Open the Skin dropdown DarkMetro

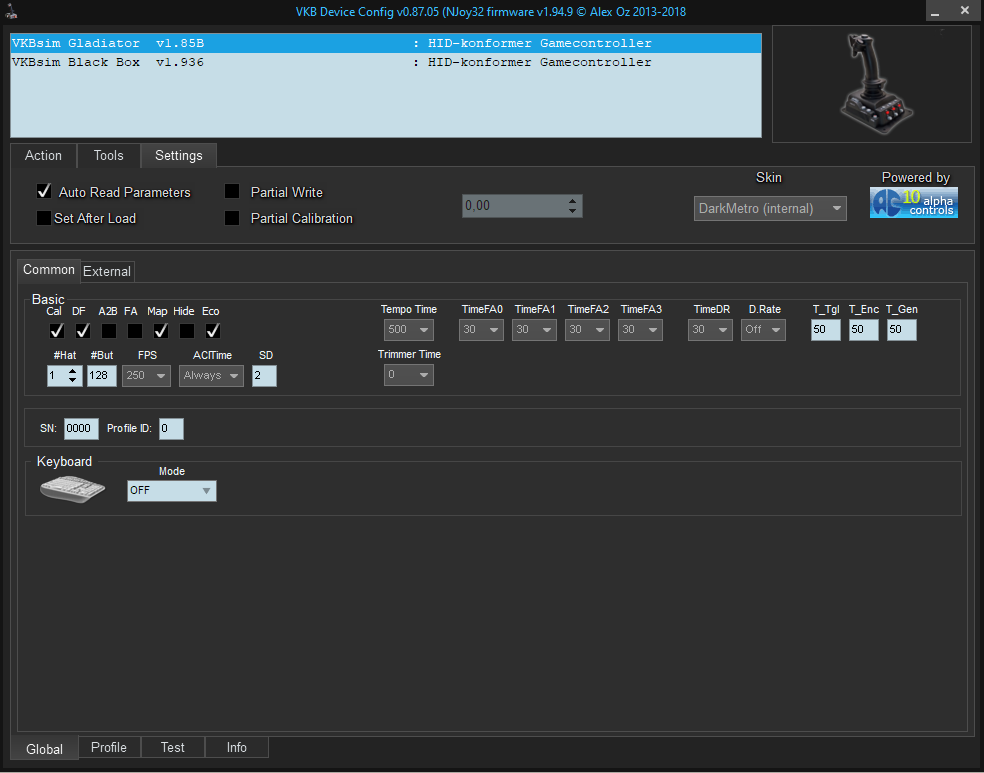pyautogui.click(x=770, y=208)
